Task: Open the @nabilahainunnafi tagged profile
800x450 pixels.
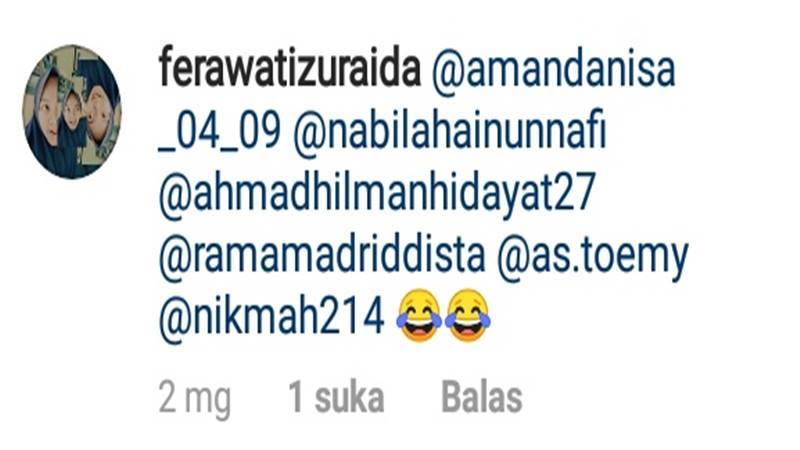Action: coord(449,133)
